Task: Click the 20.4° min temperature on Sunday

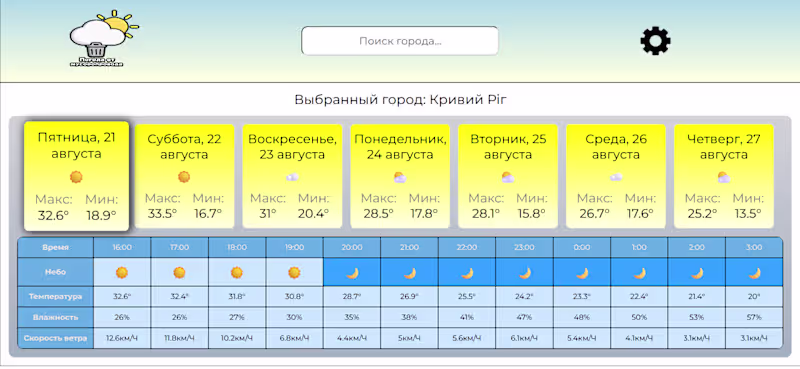Action: tap(313, 213)
